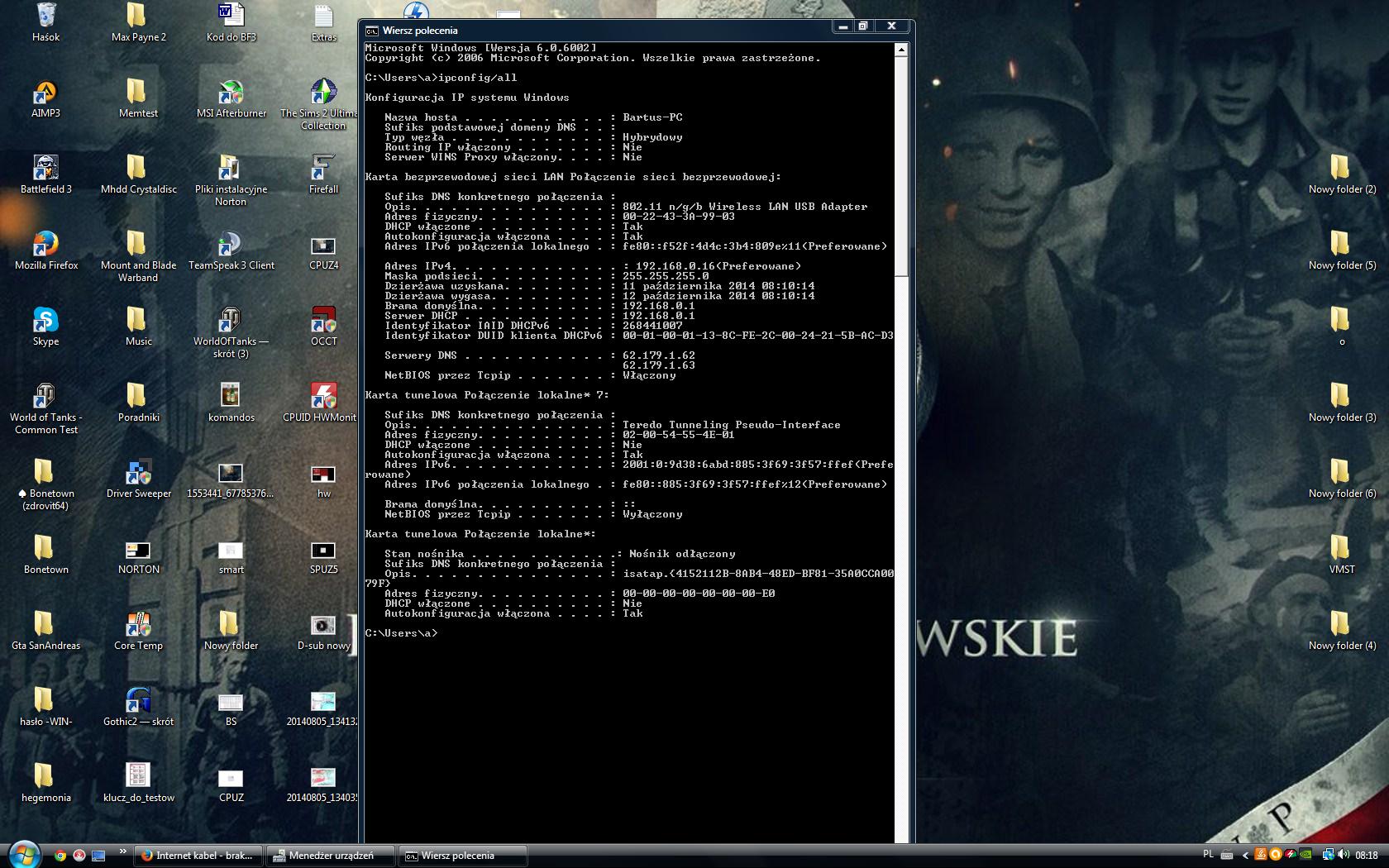Image resolution: width=1389 pixels, height=868 pixels.
Task: Switch to the Menedżer urządzeń window
Action: pyautogui.click(x=329, y=856)
